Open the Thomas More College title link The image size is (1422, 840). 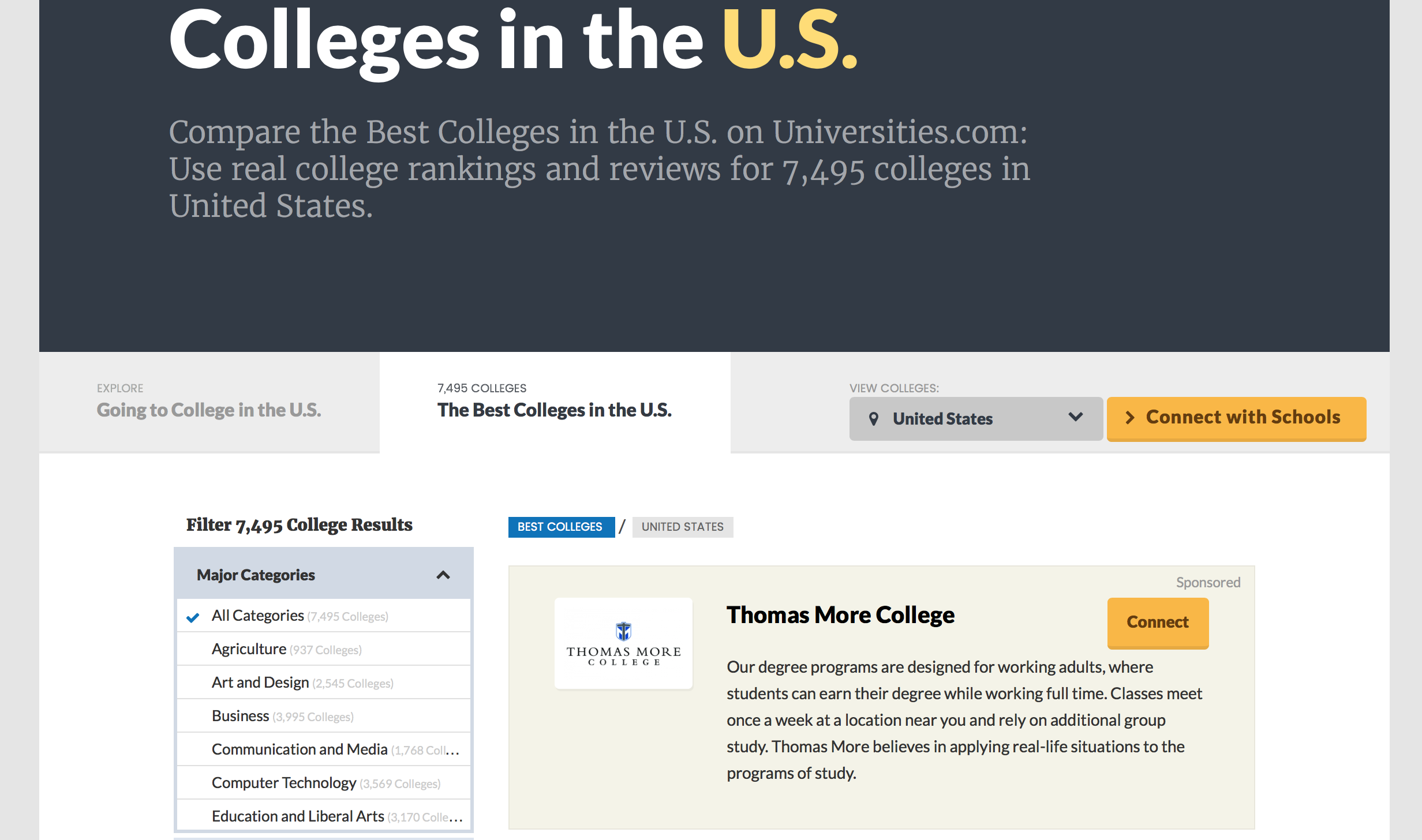(840, 616)
